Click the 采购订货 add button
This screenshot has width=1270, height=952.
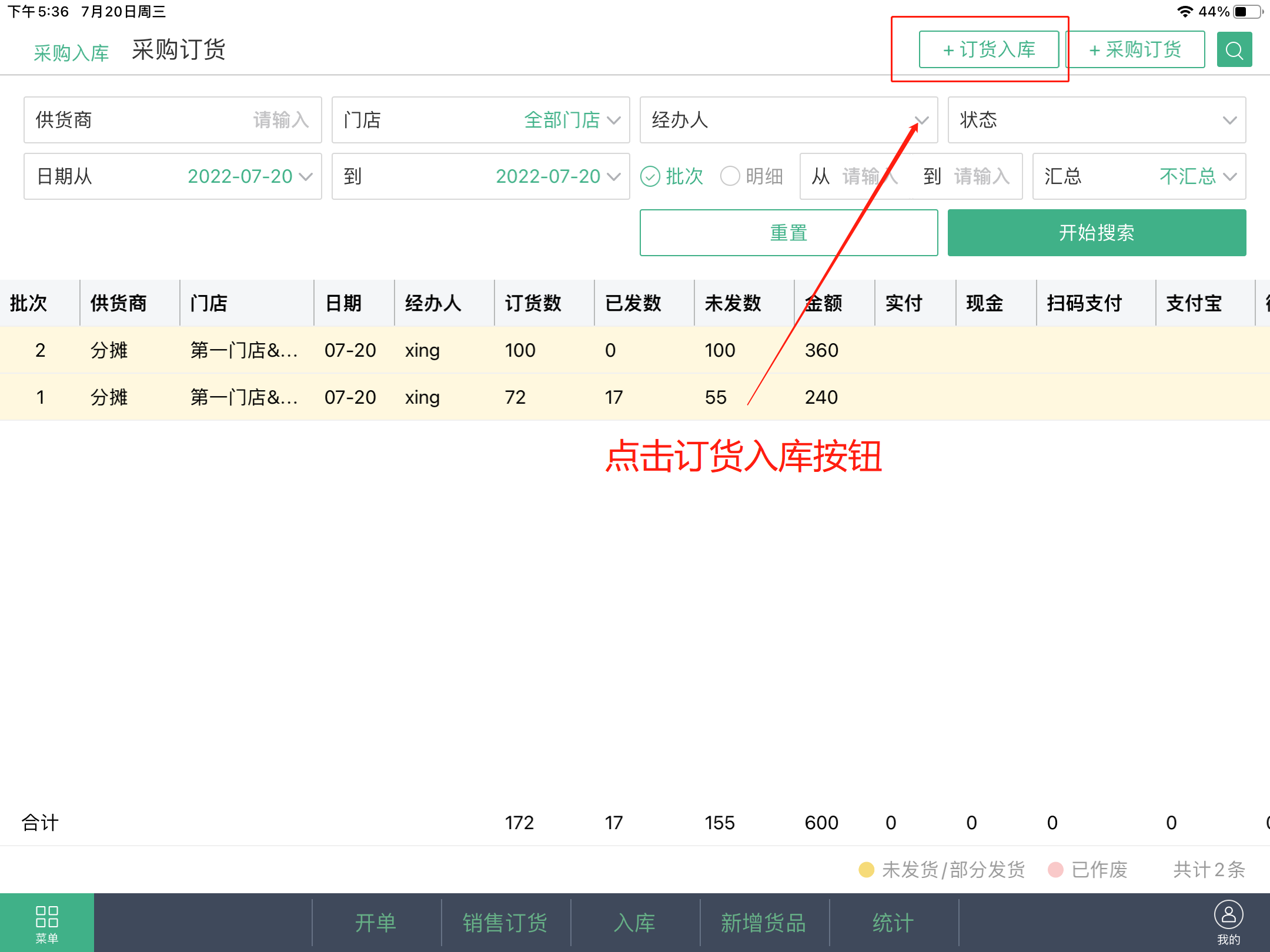point(1135,50)
